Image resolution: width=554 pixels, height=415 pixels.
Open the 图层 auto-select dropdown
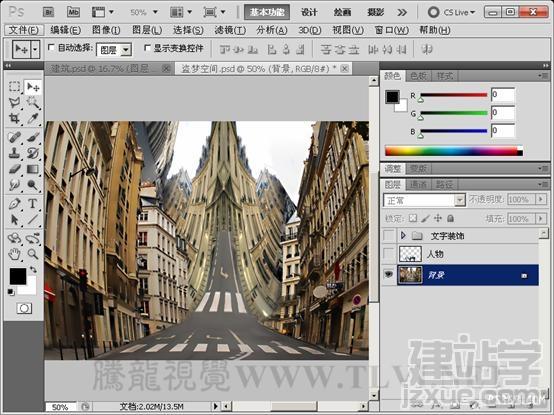[x=114, y=50]
